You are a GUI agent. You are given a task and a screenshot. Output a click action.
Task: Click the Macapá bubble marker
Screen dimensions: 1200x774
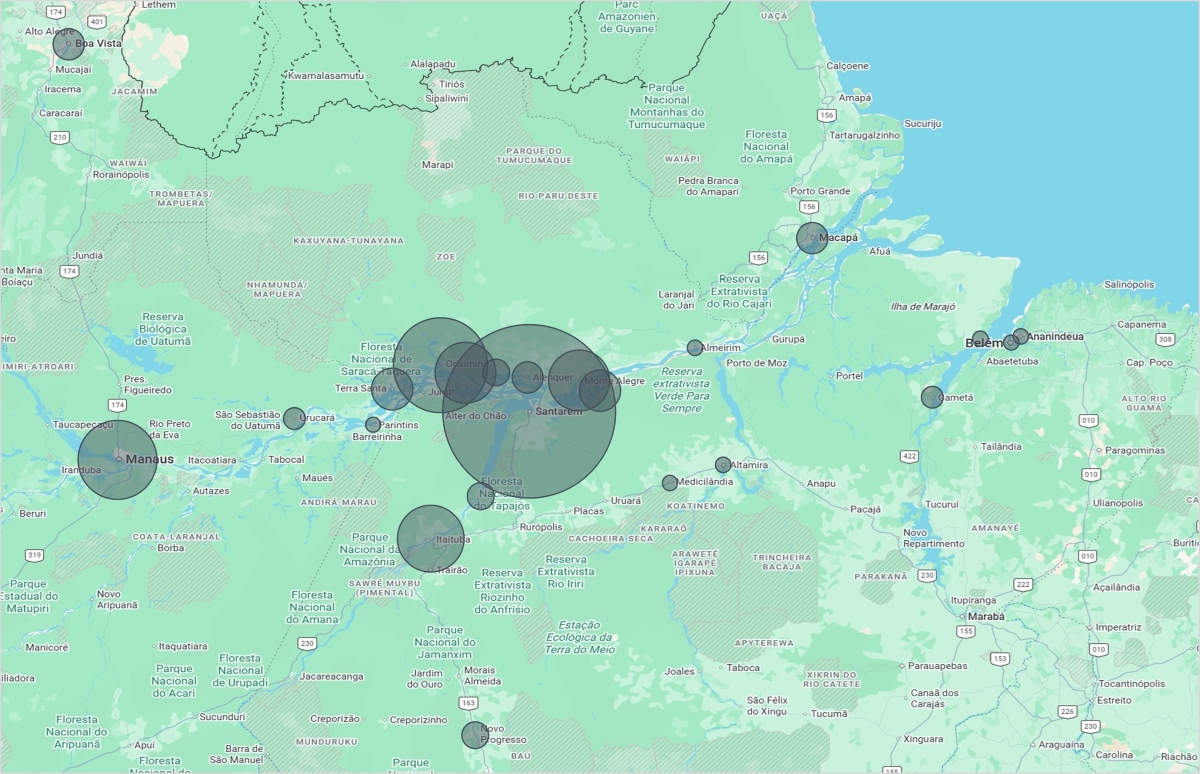coord(812,238)
